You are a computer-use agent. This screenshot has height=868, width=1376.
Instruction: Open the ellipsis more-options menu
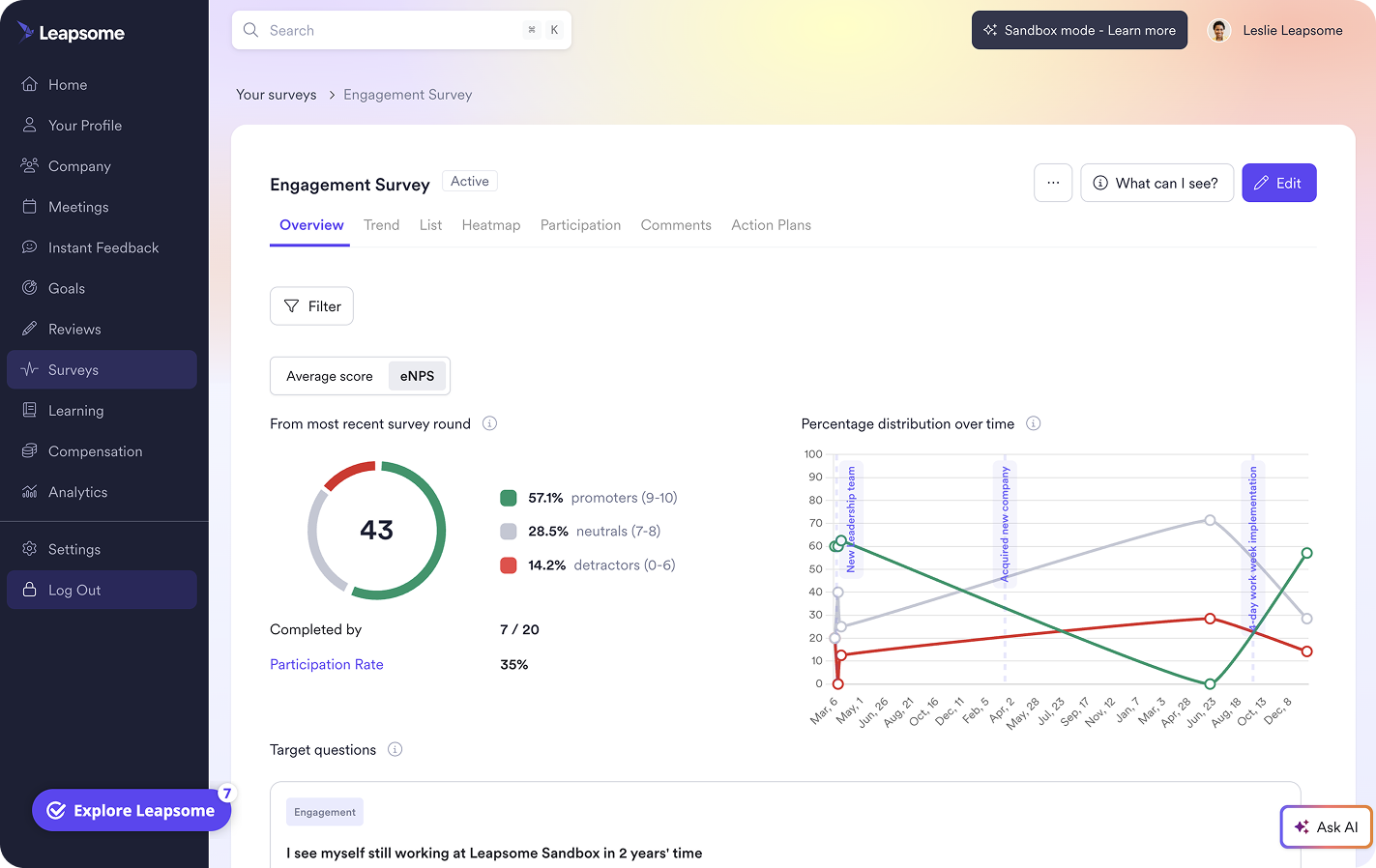coord(1053,183)
